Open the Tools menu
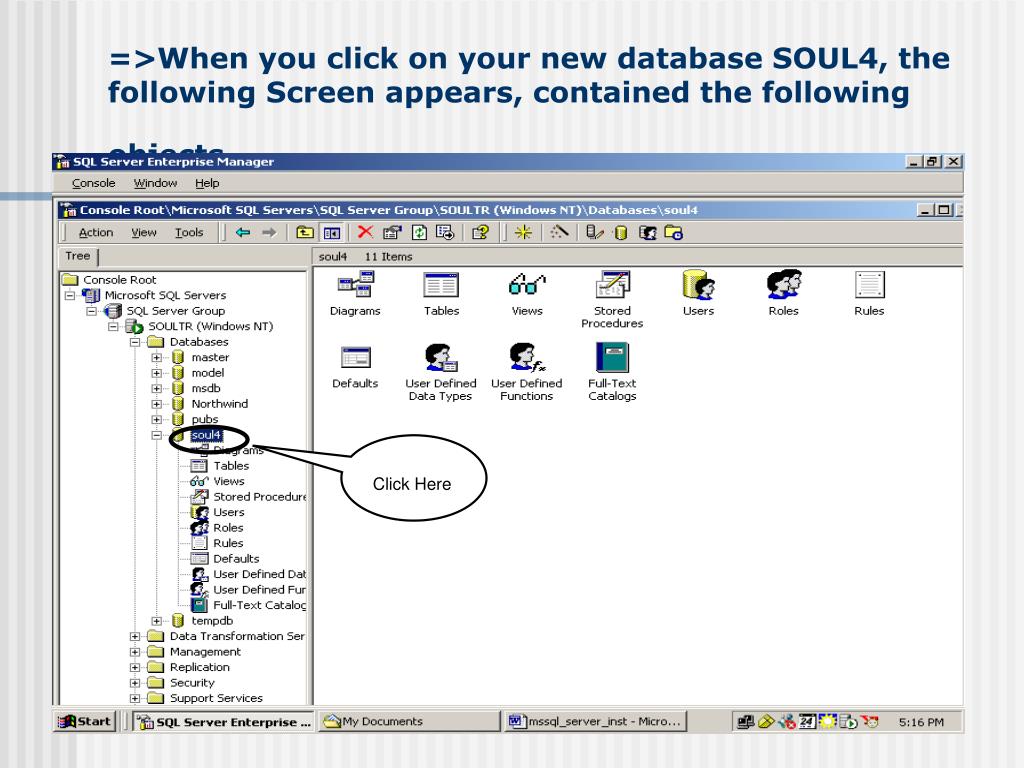Screen dimensions: 1024x768 [189, 232]
